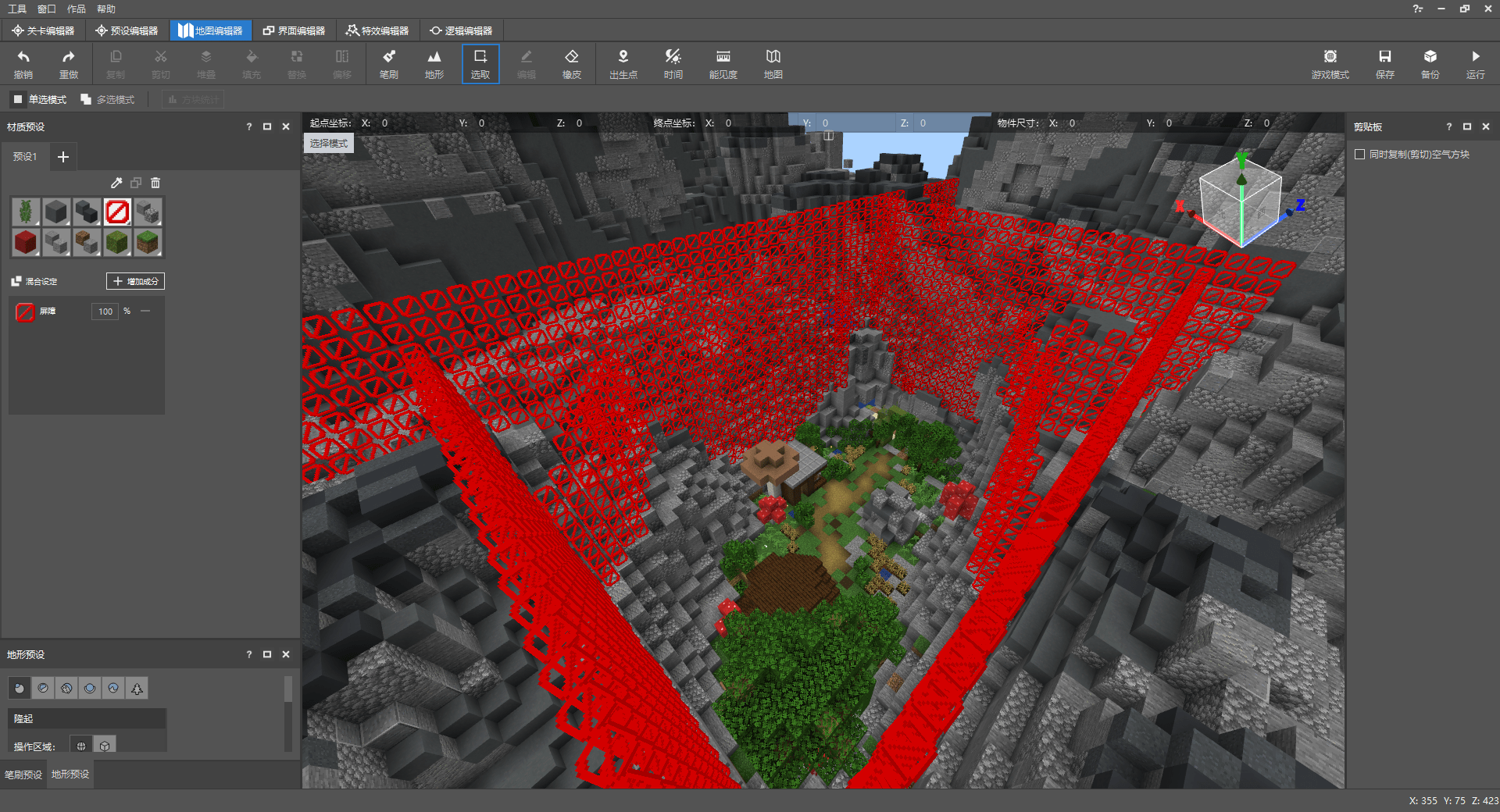Click the help icon on 材质预设 panel
Image resolution: width=1500 pixels, height=812 pixels.
[249, 126]
